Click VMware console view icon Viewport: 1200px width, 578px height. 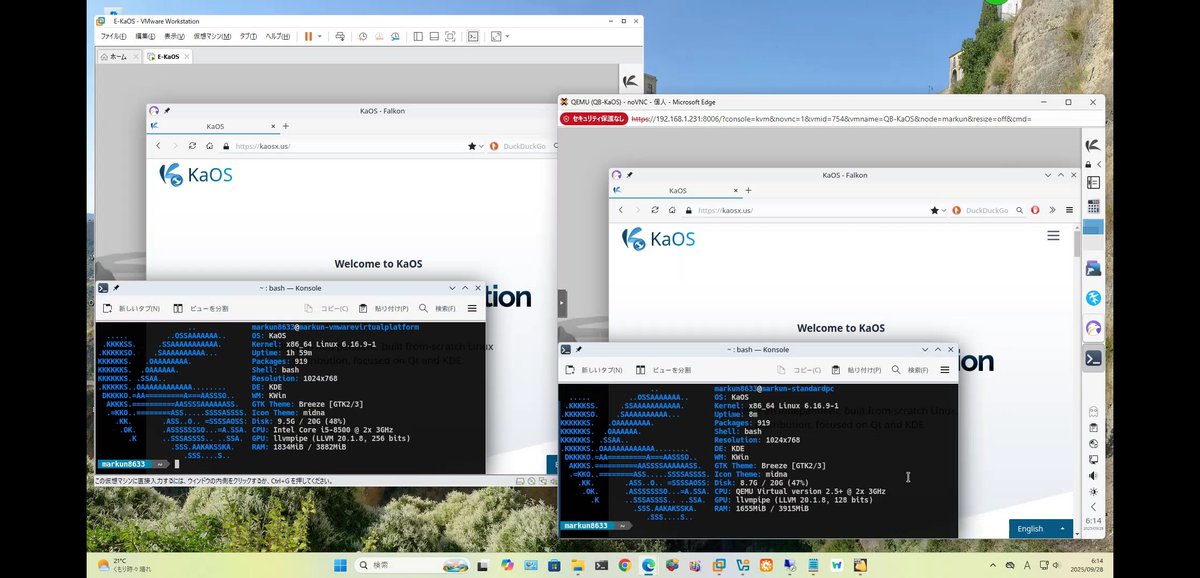tap(473, 36)
